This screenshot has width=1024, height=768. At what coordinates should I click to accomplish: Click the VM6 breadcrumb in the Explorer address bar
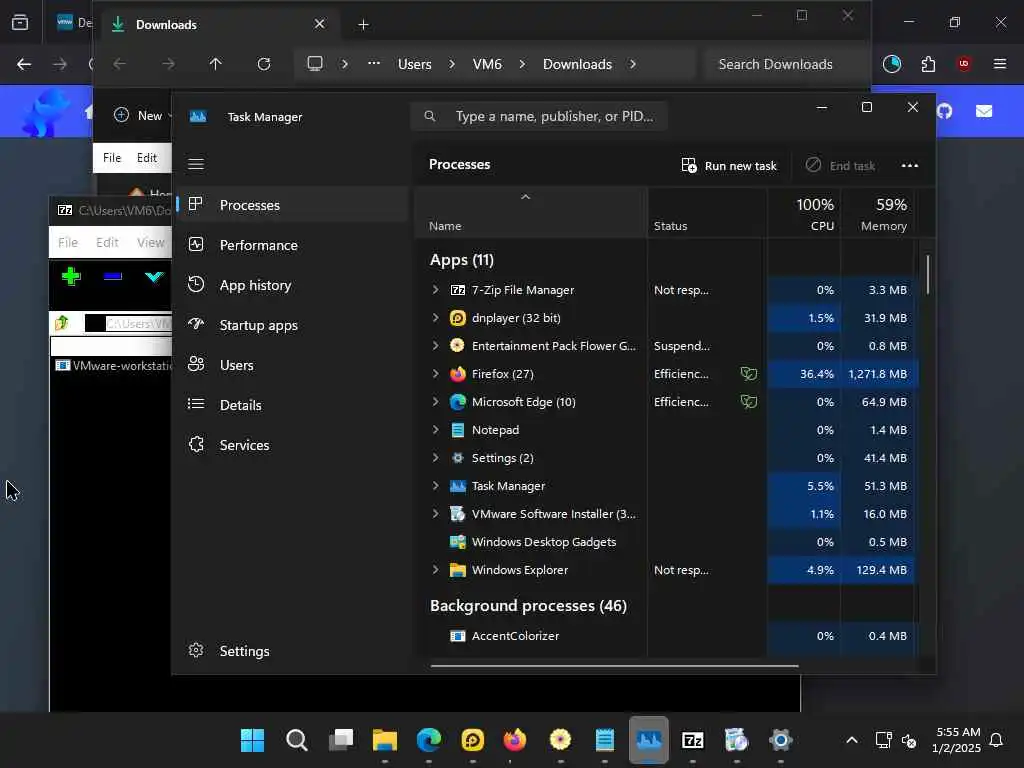tap(487, 64)
